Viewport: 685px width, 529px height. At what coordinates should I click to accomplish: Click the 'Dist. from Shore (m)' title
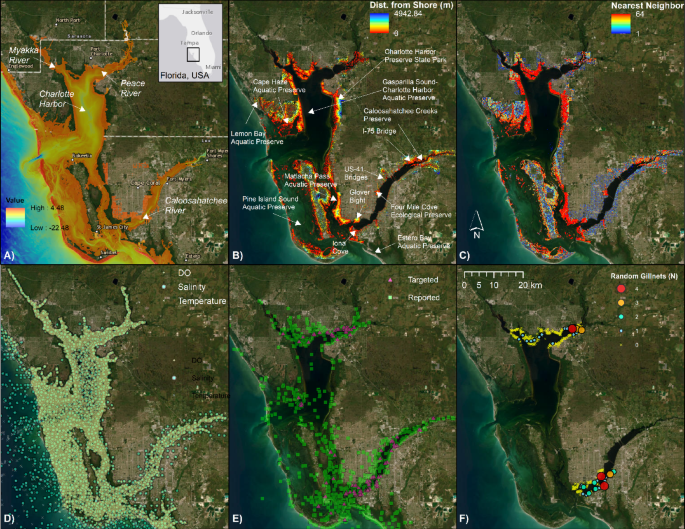tap(411, 5)
